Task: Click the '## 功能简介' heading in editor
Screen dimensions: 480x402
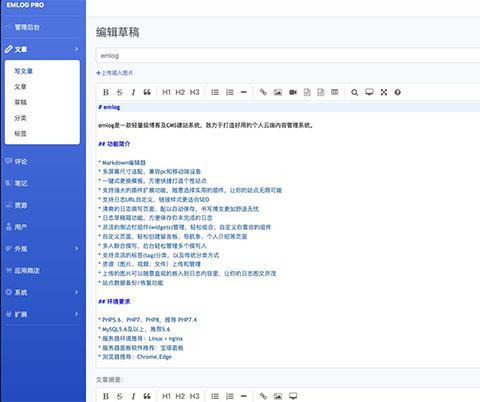Action: point(114,144)
